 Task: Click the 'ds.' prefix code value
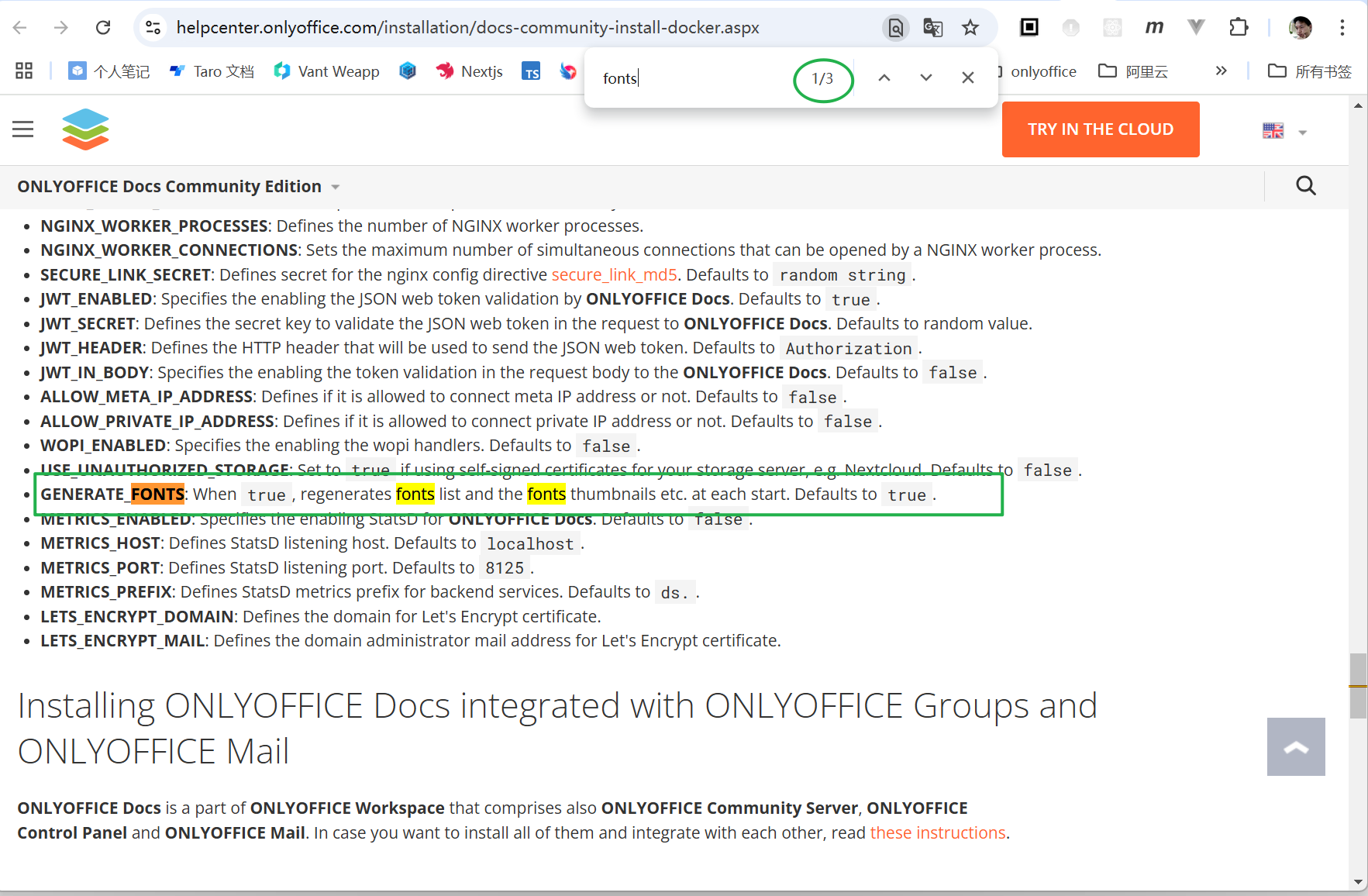[675, 593]
